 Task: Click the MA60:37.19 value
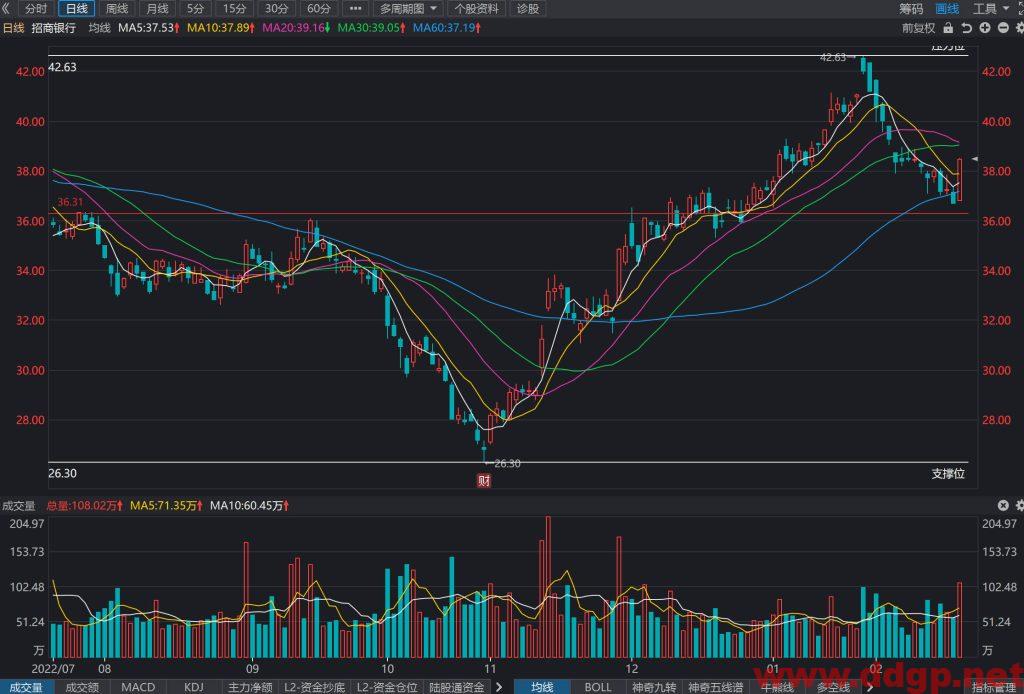447,28
